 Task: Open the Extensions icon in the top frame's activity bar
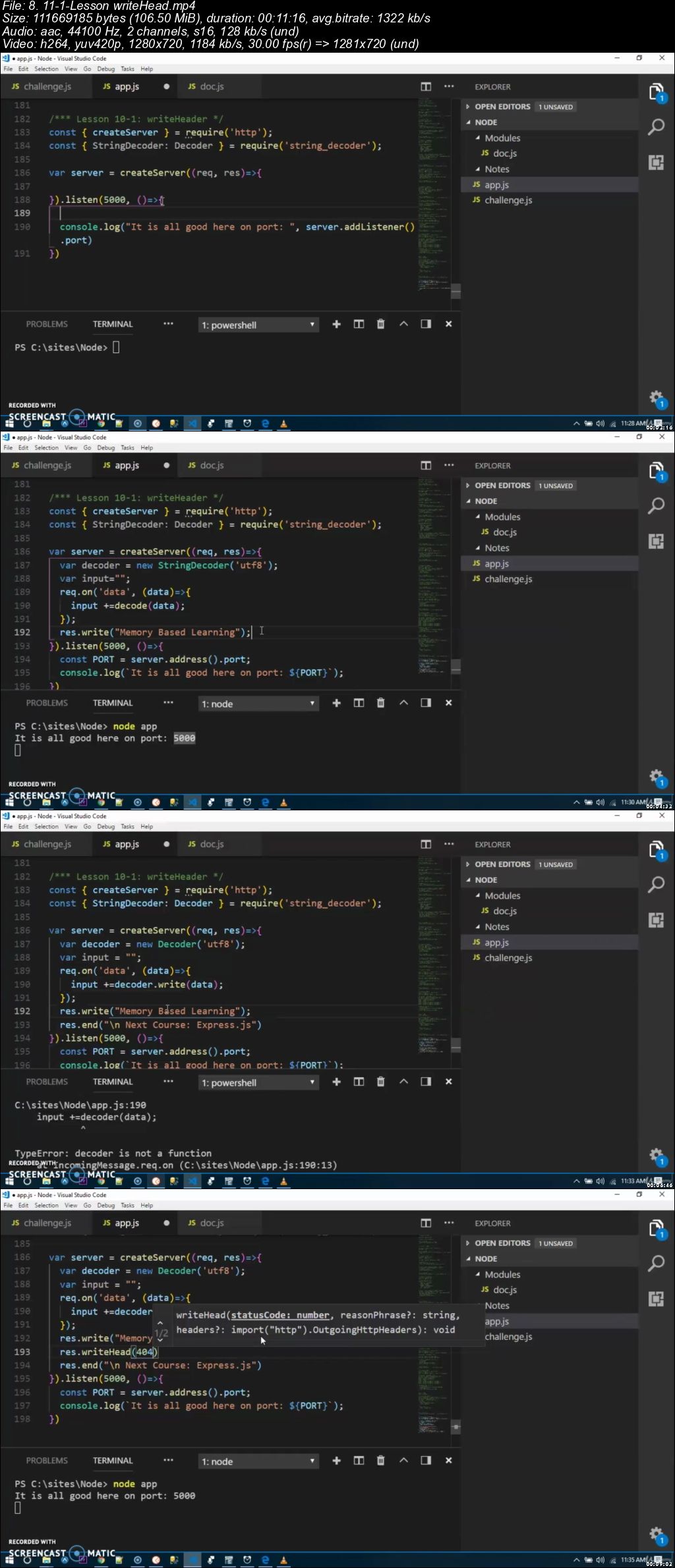(656, 162)
